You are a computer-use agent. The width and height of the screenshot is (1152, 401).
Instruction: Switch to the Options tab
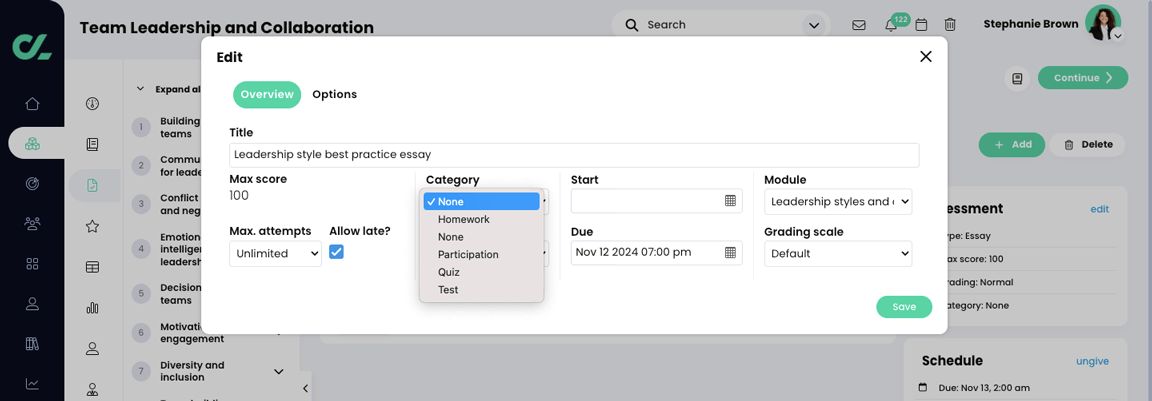point(334,95)
